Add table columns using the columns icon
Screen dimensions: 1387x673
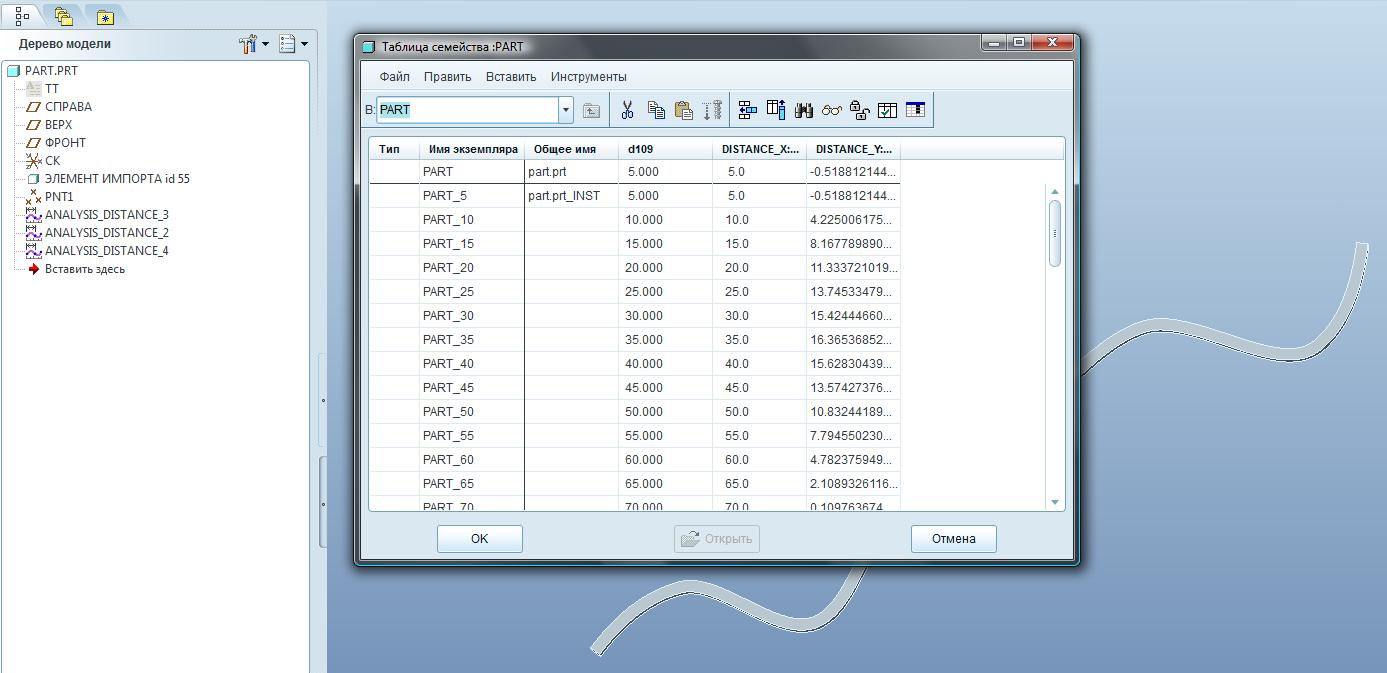pos(775,110)
